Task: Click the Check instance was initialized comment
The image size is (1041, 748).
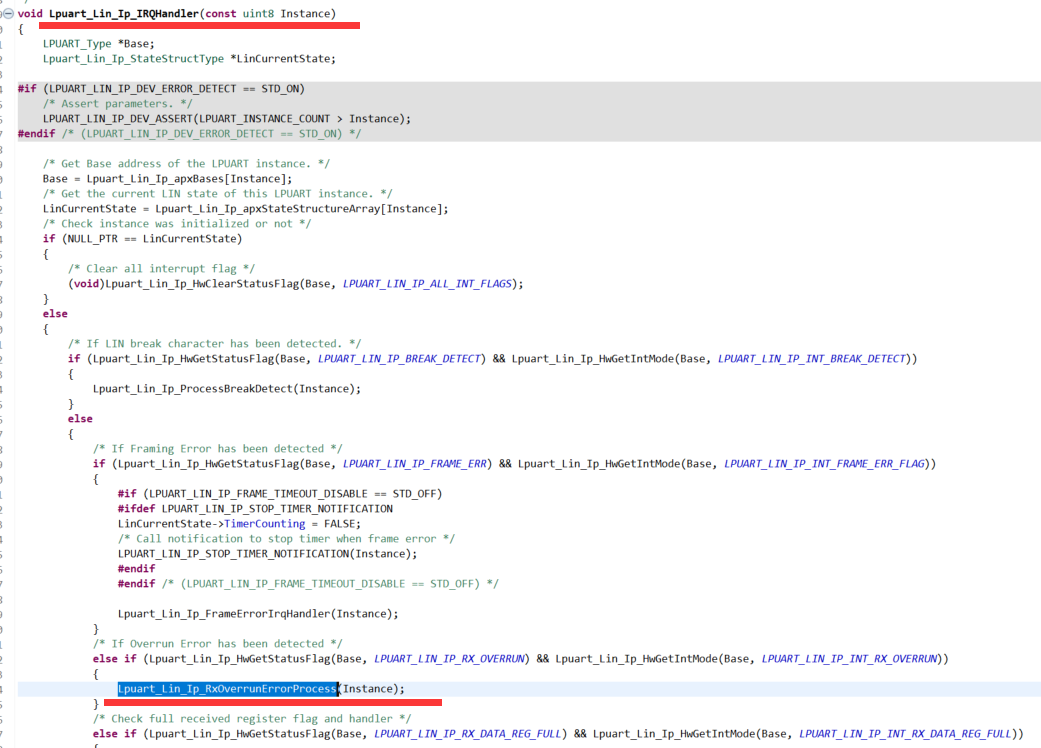Action: (177, 224)
